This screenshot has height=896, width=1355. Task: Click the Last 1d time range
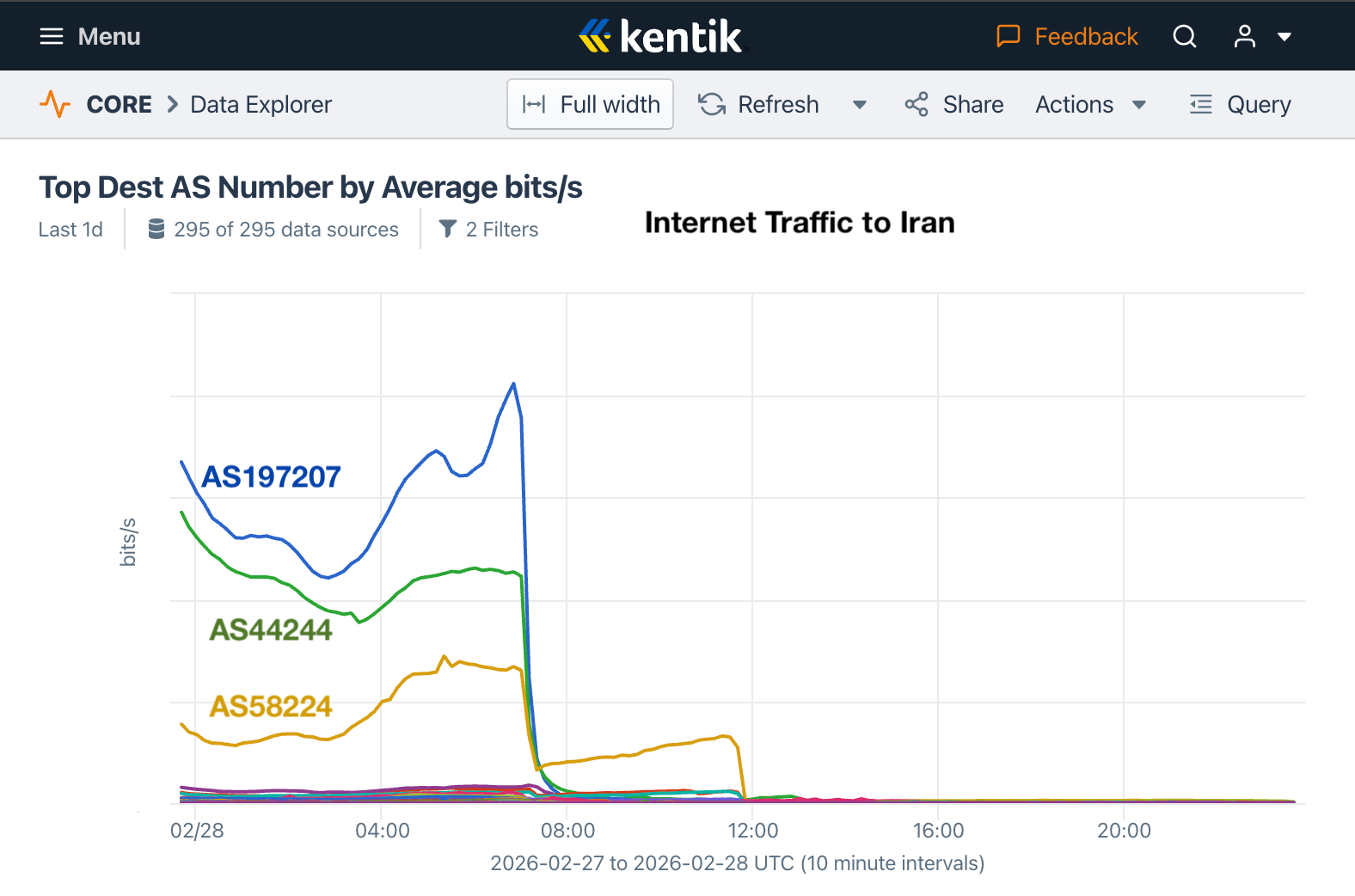point(71,230)
